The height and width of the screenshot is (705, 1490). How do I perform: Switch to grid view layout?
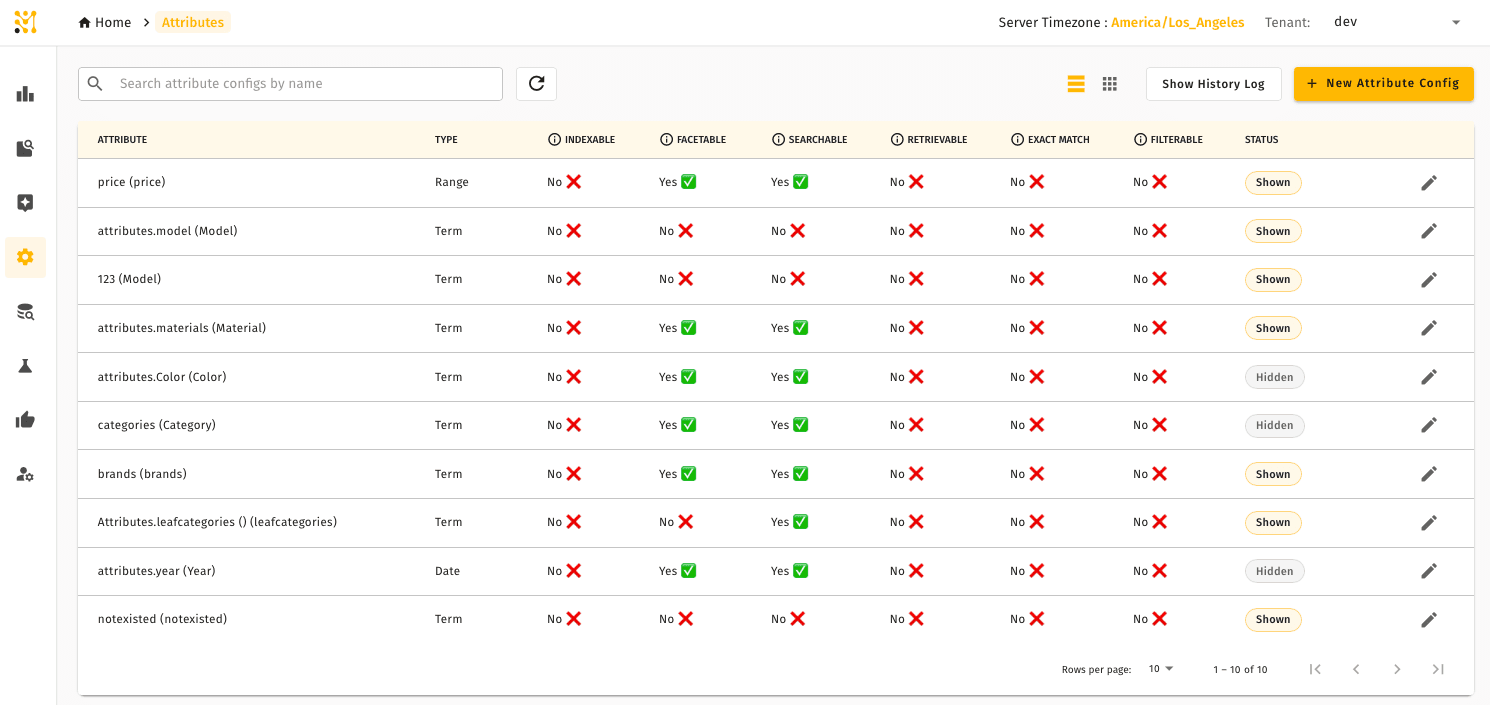click(x=1109, y=84)
